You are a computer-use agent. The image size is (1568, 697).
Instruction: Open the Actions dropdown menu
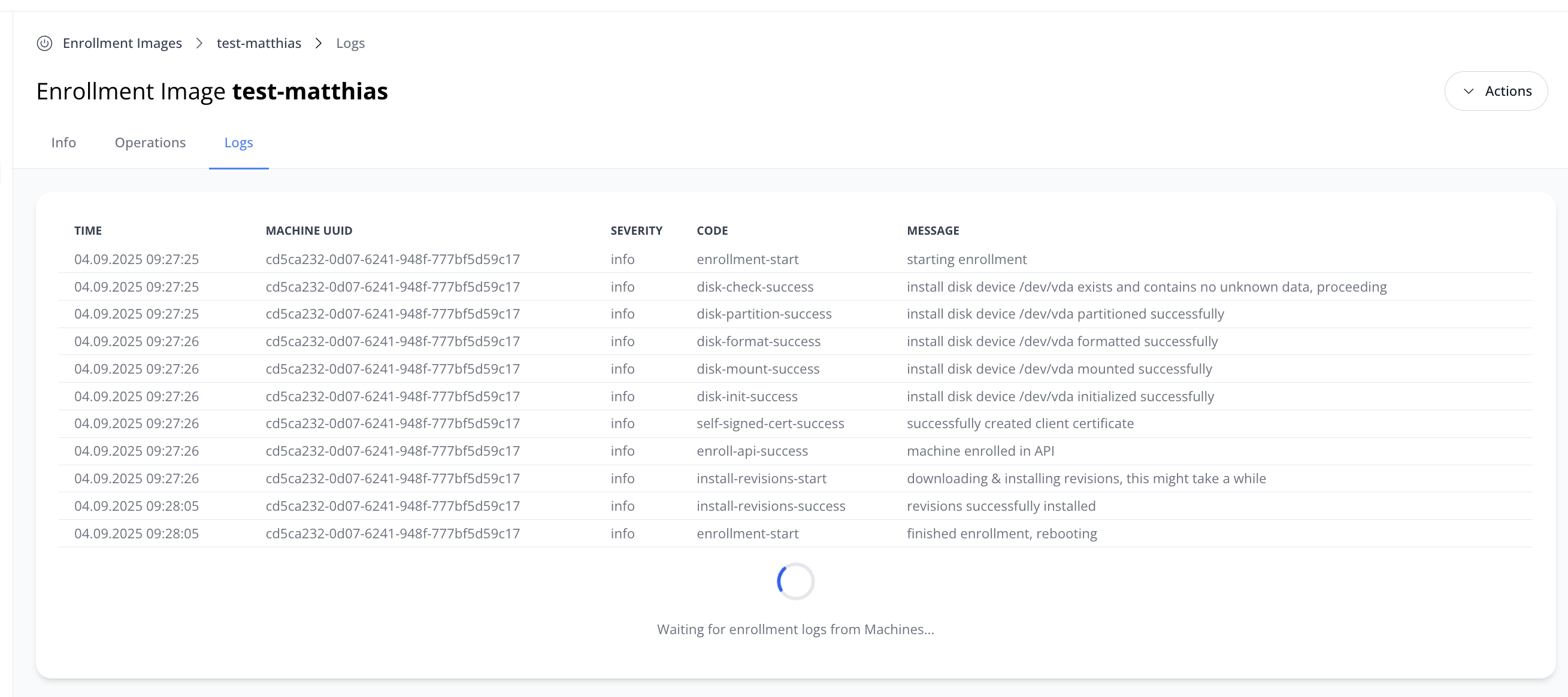[1496, 90]
